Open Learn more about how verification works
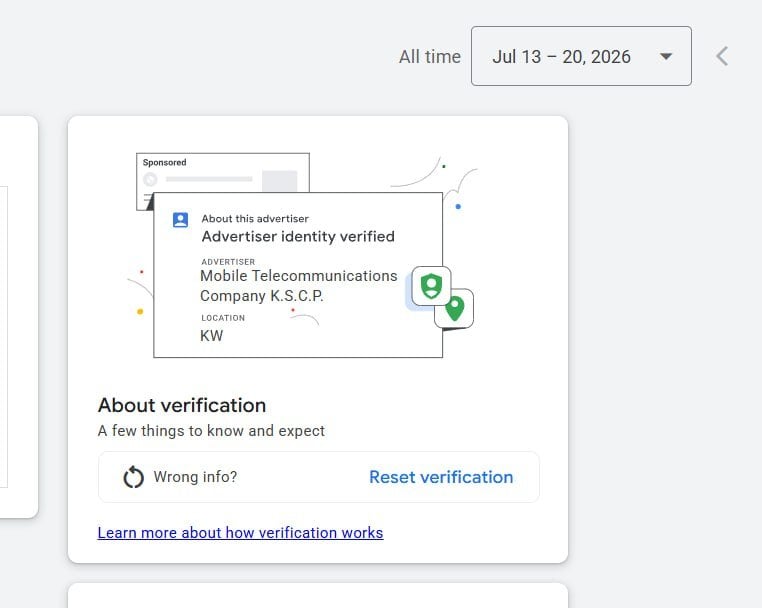The image size is (762, 608). [240, 533]
